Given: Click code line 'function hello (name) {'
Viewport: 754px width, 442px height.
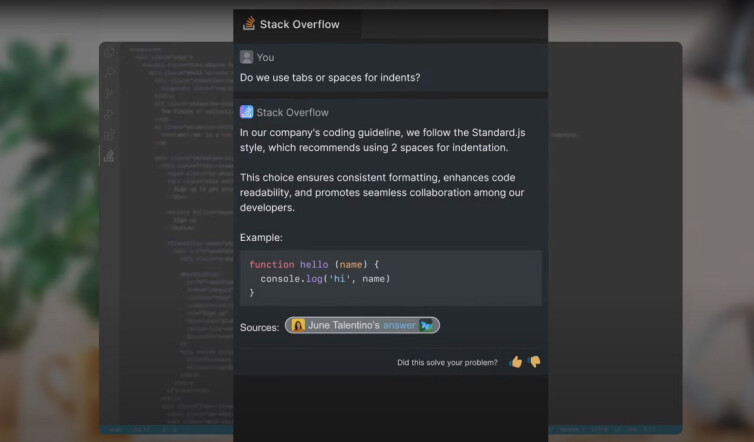Looking at the screenshot, I should click(x=314, y=265).
